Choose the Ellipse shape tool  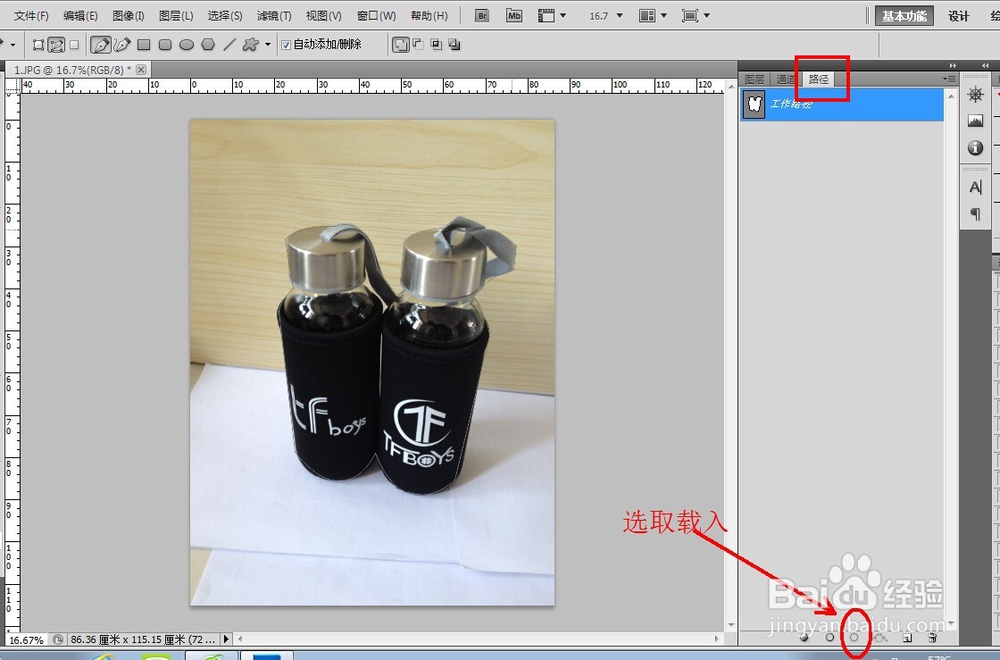pos(186,45)
